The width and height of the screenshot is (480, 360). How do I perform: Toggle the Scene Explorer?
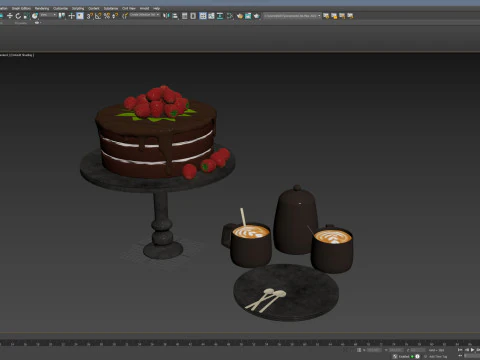coord(184,16)
